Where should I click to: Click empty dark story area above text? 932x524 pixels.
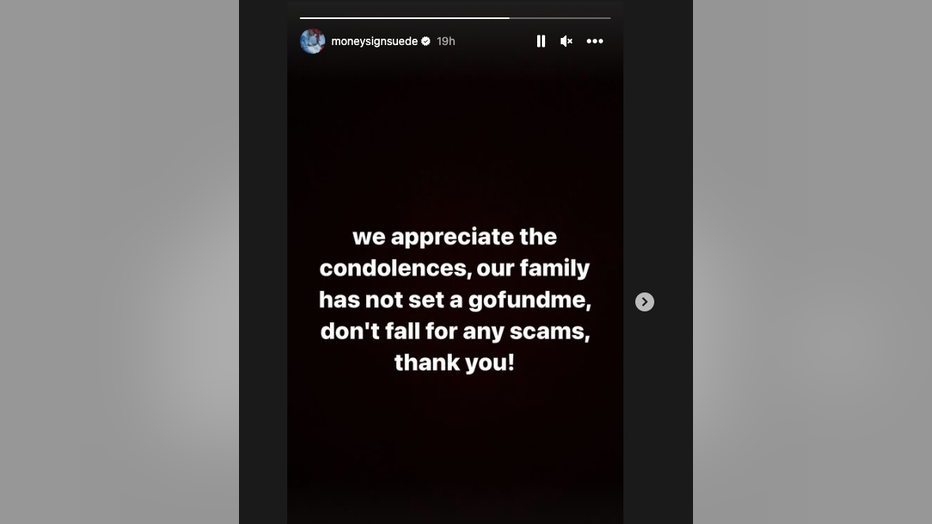coord(455,143)
